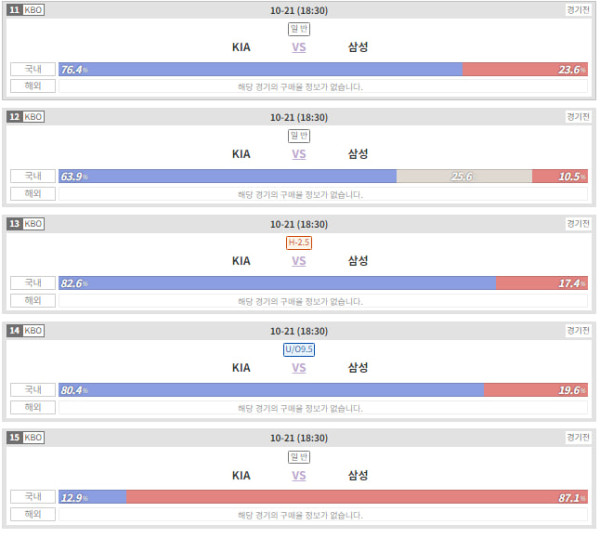Click the VS link under U/O 9.5
Viewport: 600px width, 538px height.
pos(299,368)
